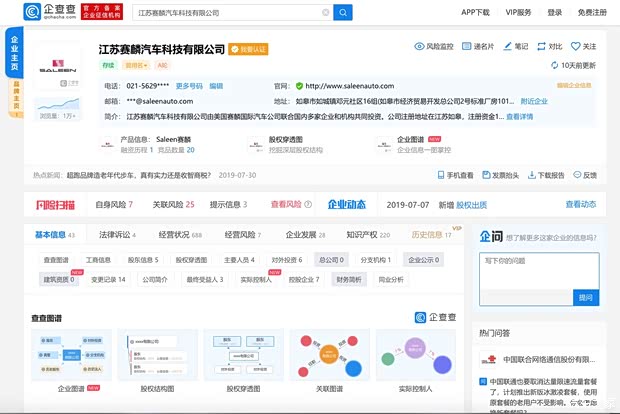620x414 pixels.
Task: Type in the 写下你的问题 question box
Action: [538, 270]
